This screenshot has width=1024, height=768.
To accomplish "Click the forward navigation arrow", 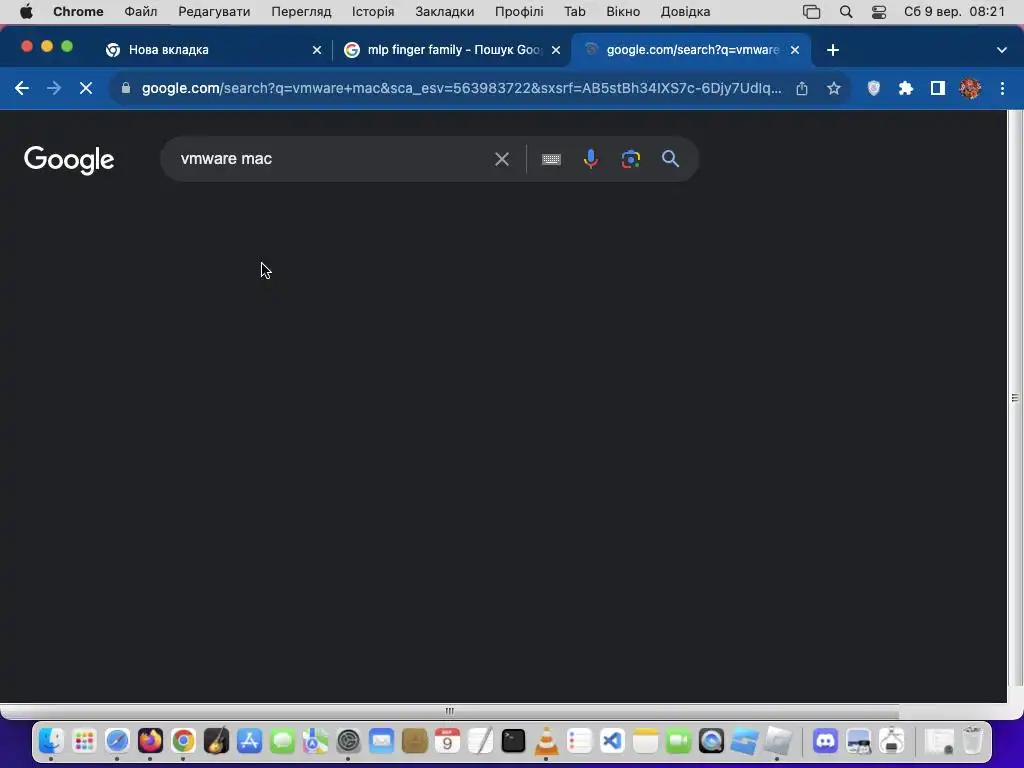I will coord(54,88).
